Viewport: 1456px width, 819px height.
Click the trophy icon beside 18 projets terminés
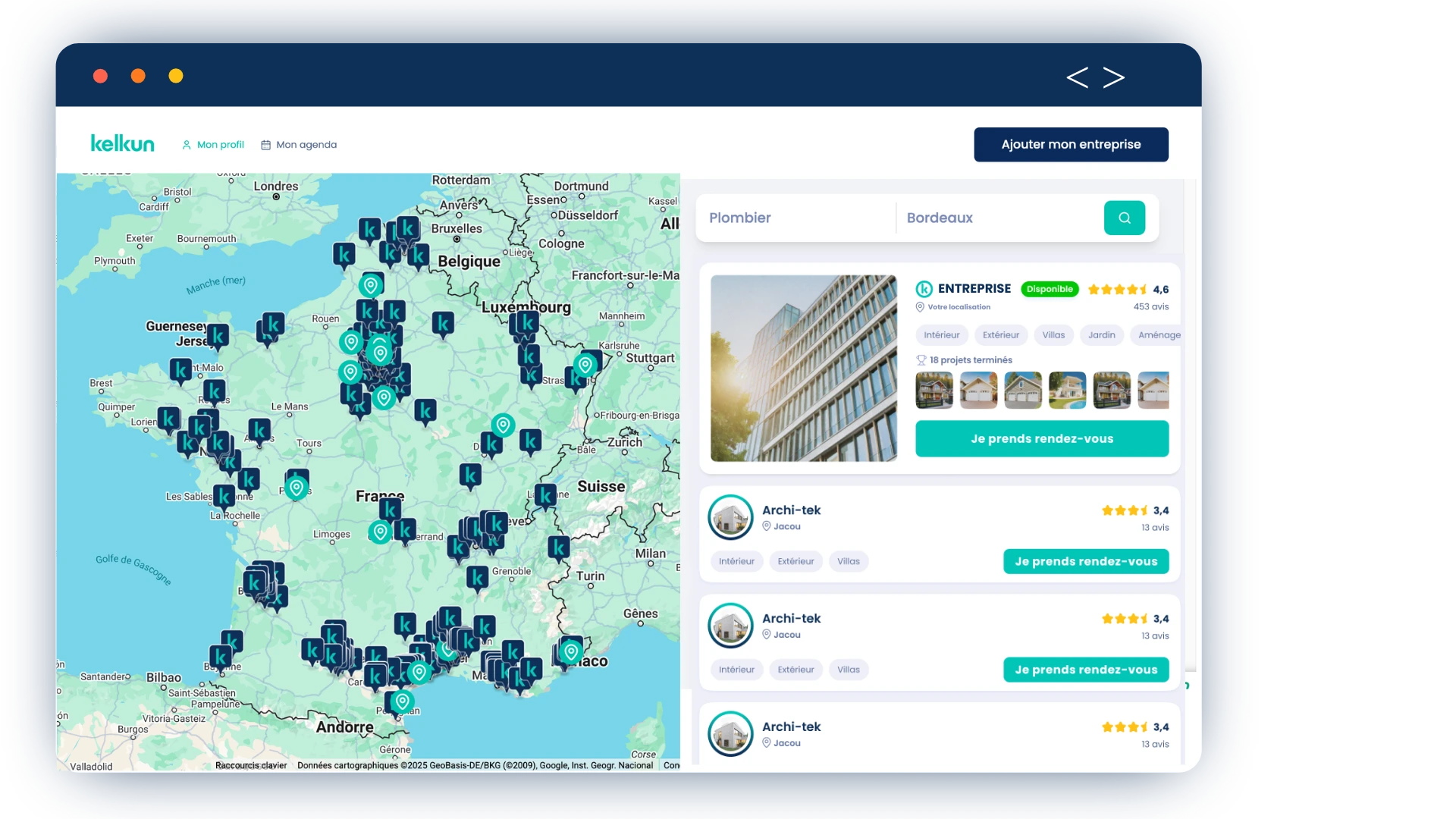tap(921, 360)
